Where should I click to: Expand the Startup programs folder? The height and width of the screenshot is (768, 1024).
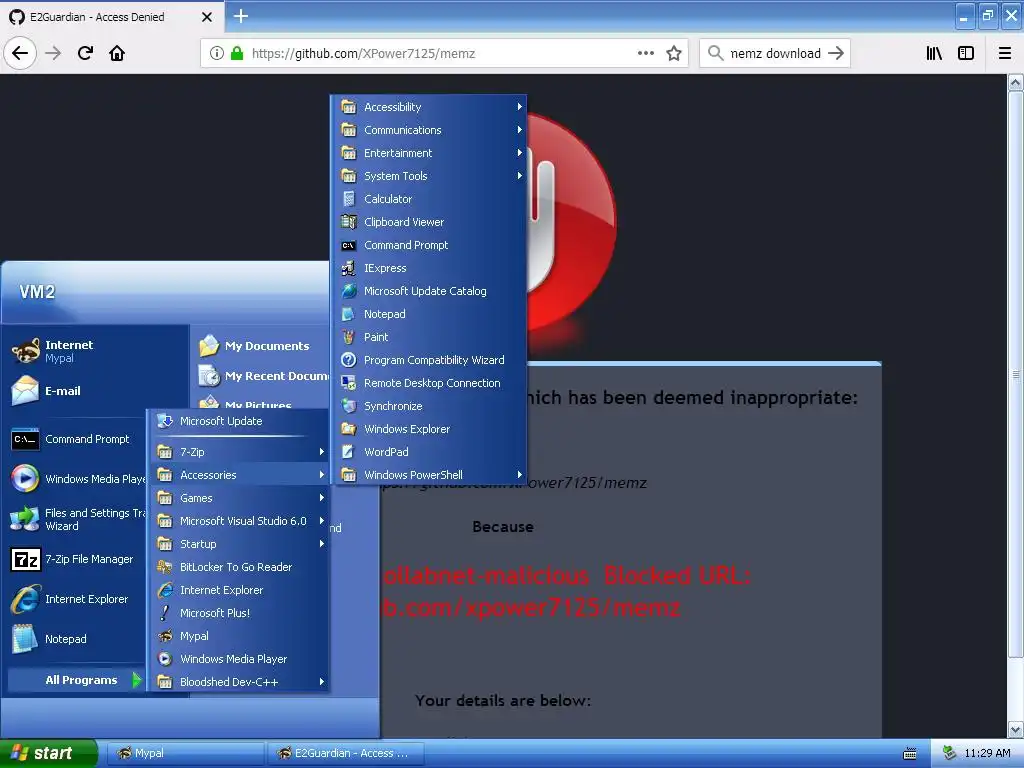pyautogui.click(x=238, y=544)
